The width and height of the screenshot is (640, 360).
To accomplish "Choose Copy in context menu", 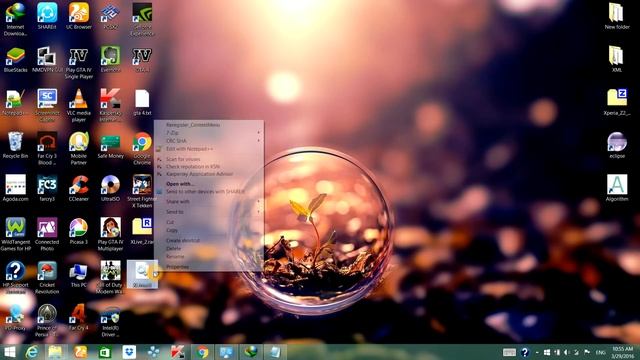I will 209,230.
